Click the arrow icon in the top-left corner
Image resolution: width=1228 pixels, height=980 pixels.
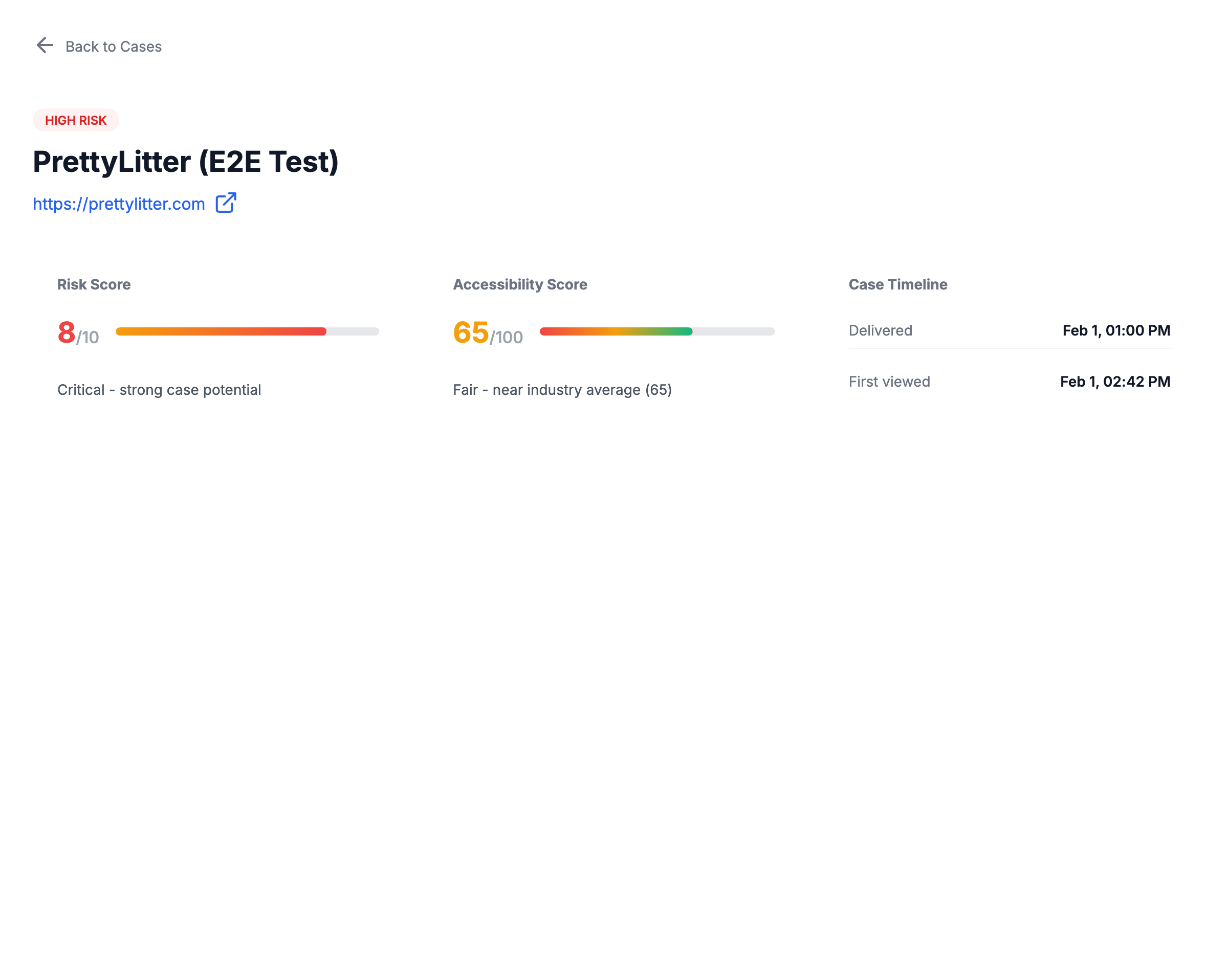point(45,46)
